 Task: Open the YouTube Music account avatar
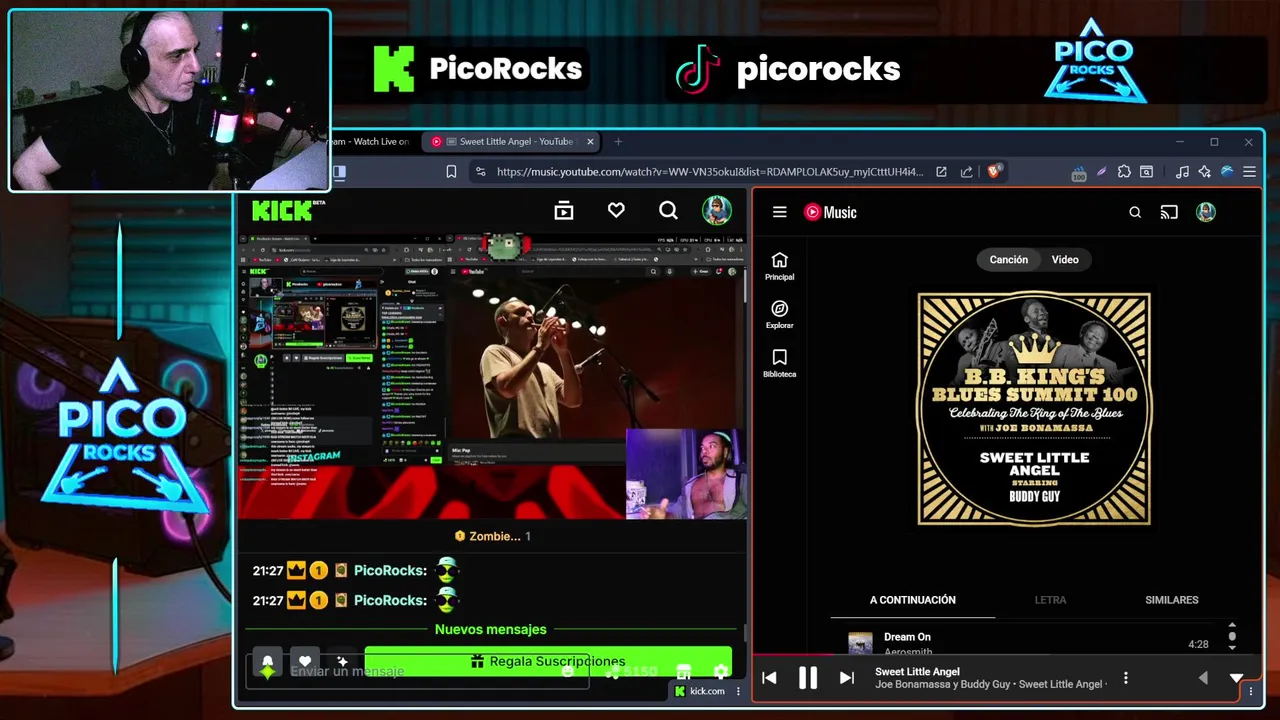pos(1206,212)
